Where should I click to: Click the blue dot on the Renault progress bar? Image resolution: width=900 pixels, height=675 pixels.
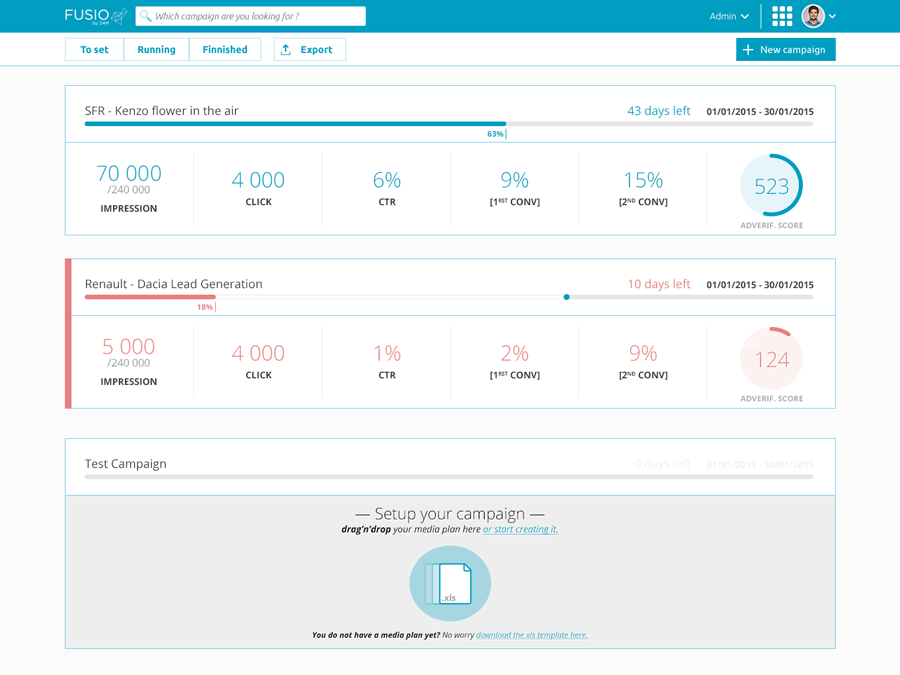(x=567, y=297)
